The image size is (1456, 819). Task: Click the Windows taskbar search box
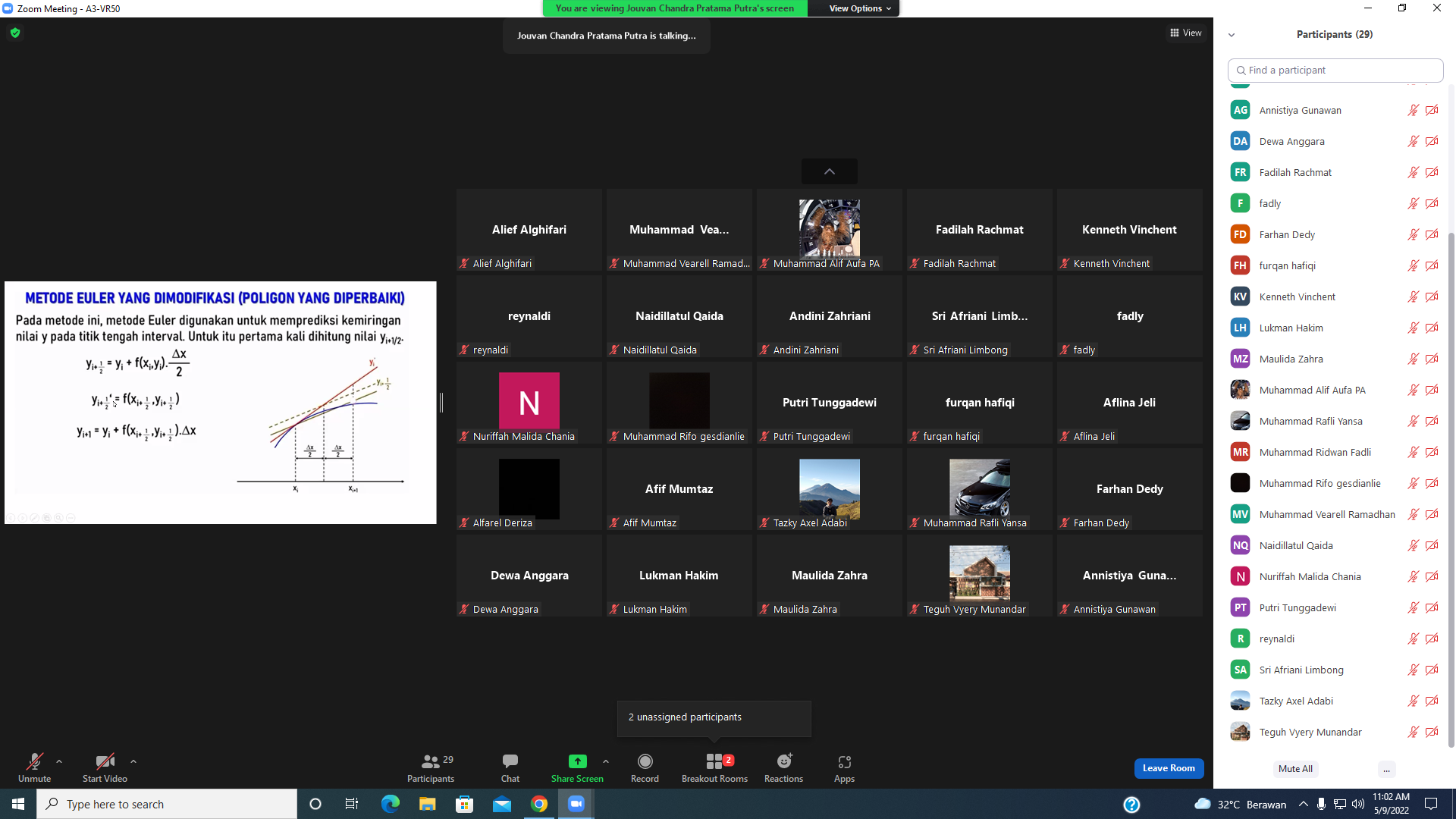click(167, 804)
